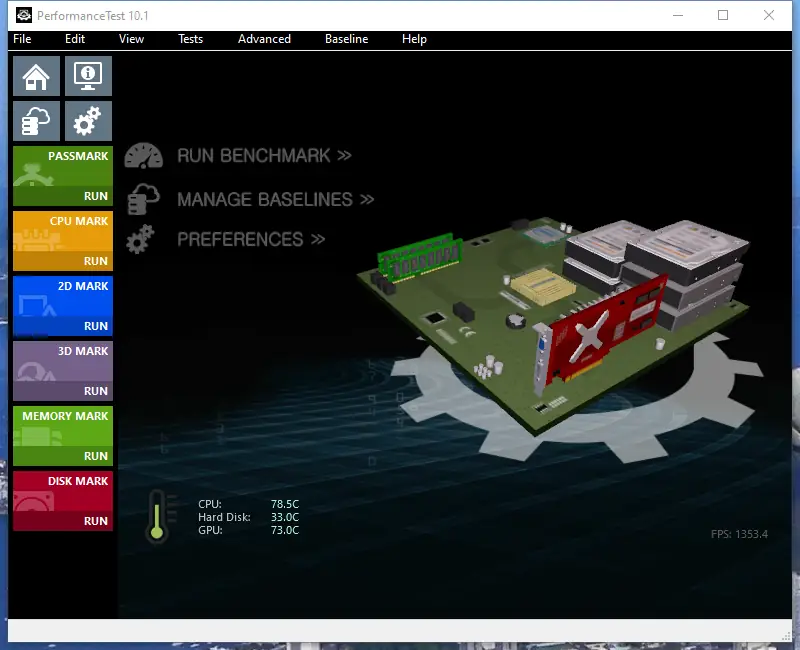Open the settings gears icon in sidebar
Viewport: 800px width, 650px height.
pyautogui.click(x=88, y=121)
